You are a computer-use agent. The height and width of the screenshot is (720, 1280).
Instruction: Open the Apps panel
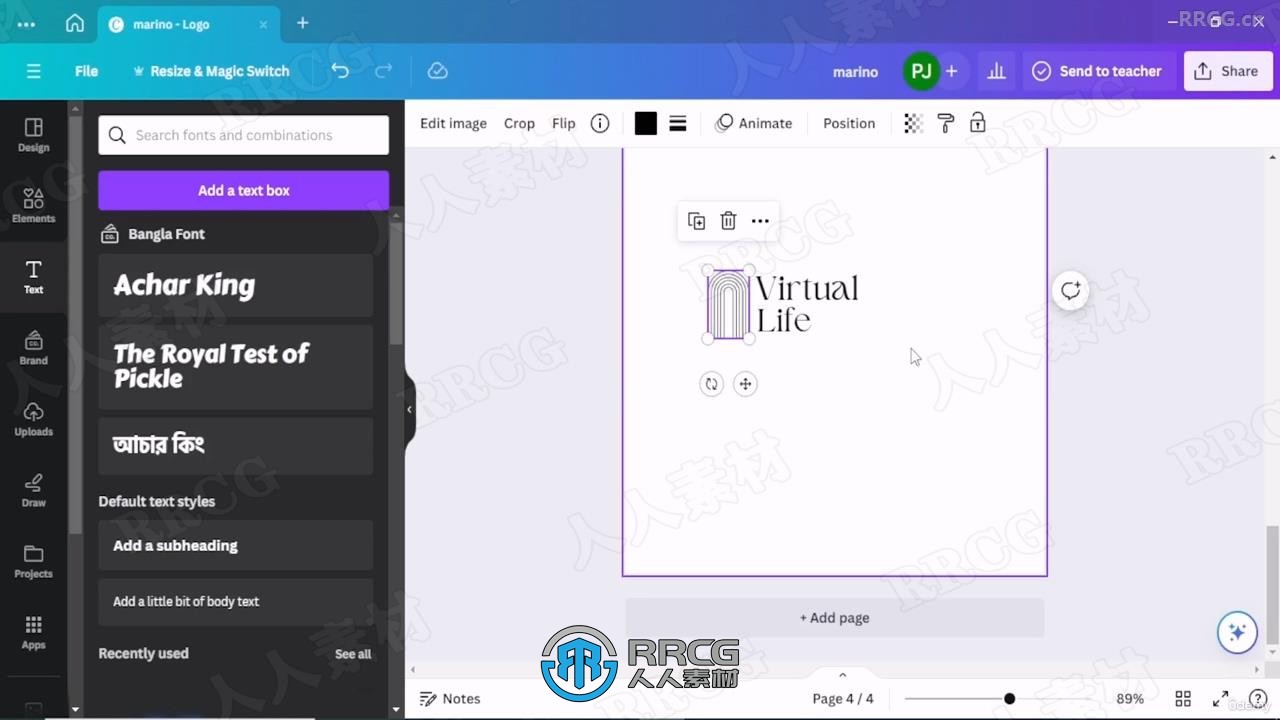coord(33,632)
